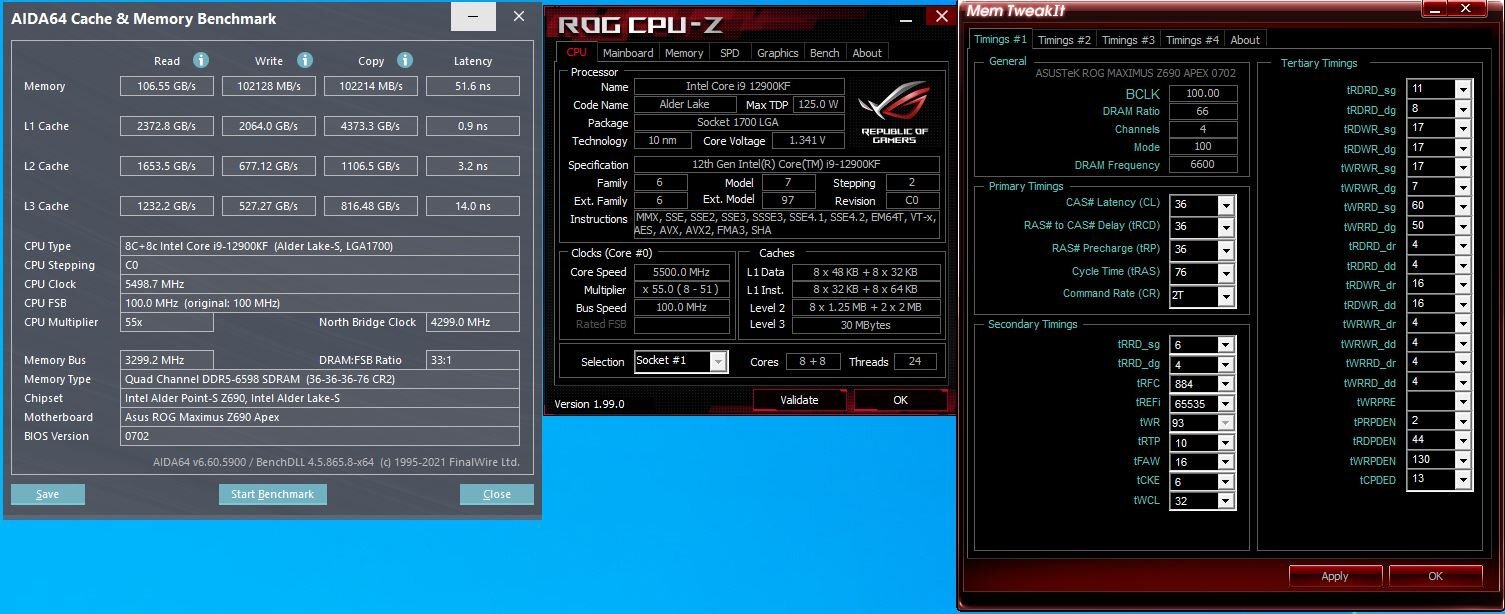Open the About tab in CPU-Z
The image size is (1505, 614).
(x=868, y=53)
